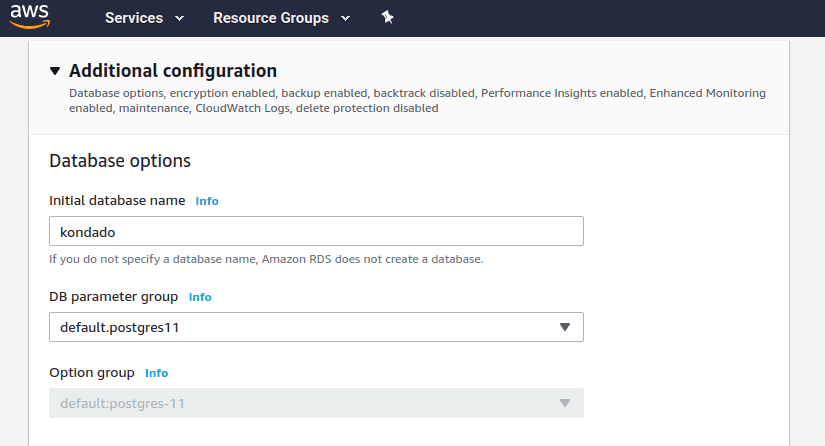
Task: Click the Additional configuration heading
Action: [172, 71]
